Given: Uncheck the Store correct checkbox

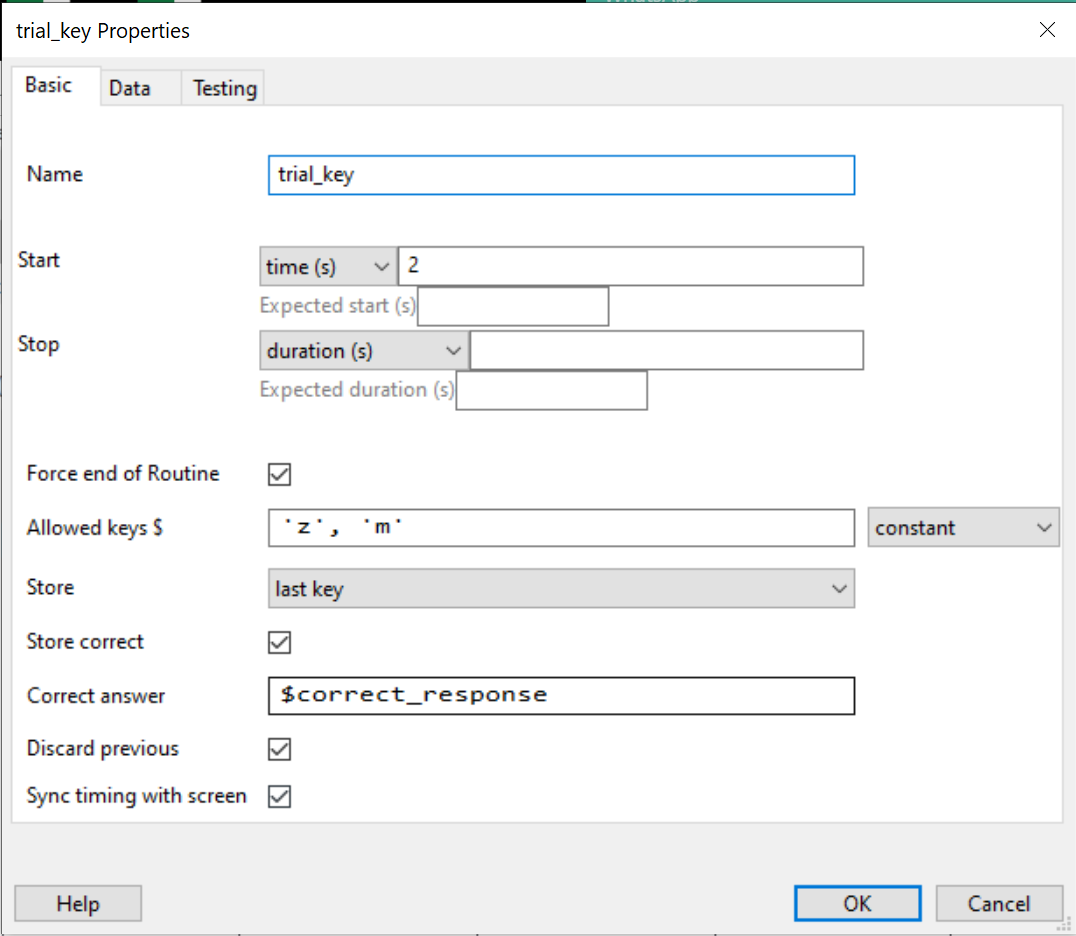Looking at the screenshot, I should click(280, 642).
